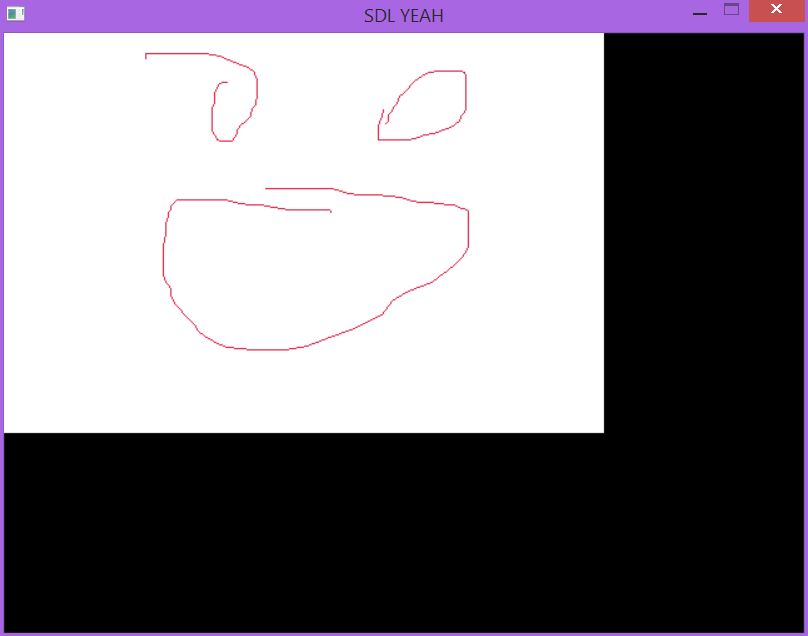Screen dimensions: 808x636
Task: Click the black area right of the white canvas
Action: tap(705, 230)
